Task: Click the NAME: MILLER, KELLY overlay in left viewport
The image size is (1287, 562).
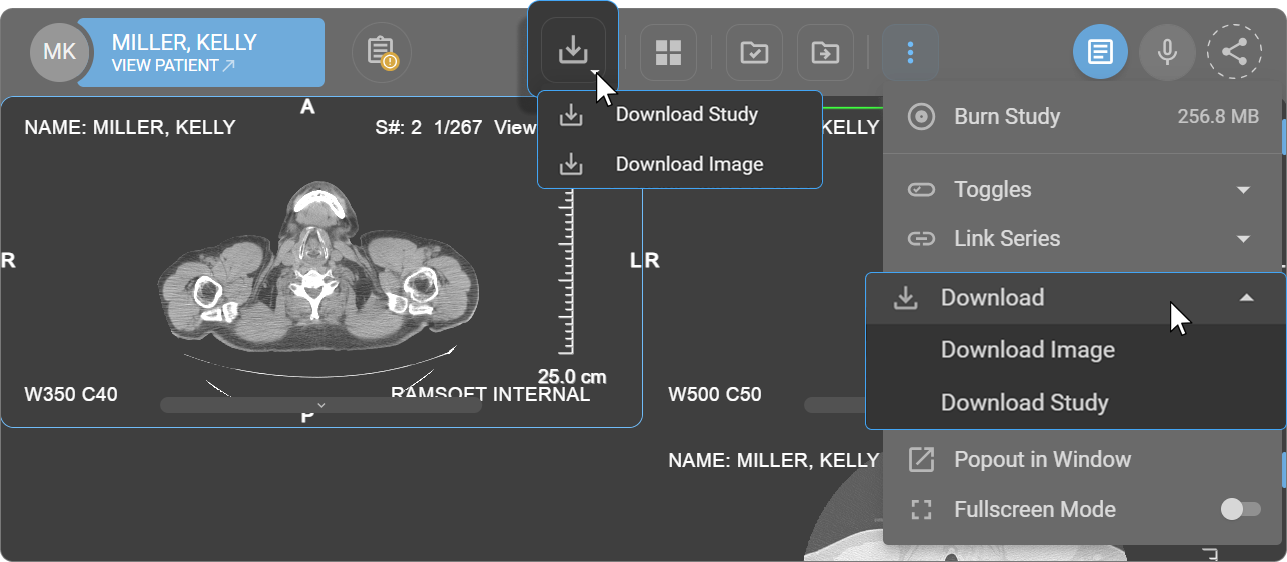Action: 130,128
